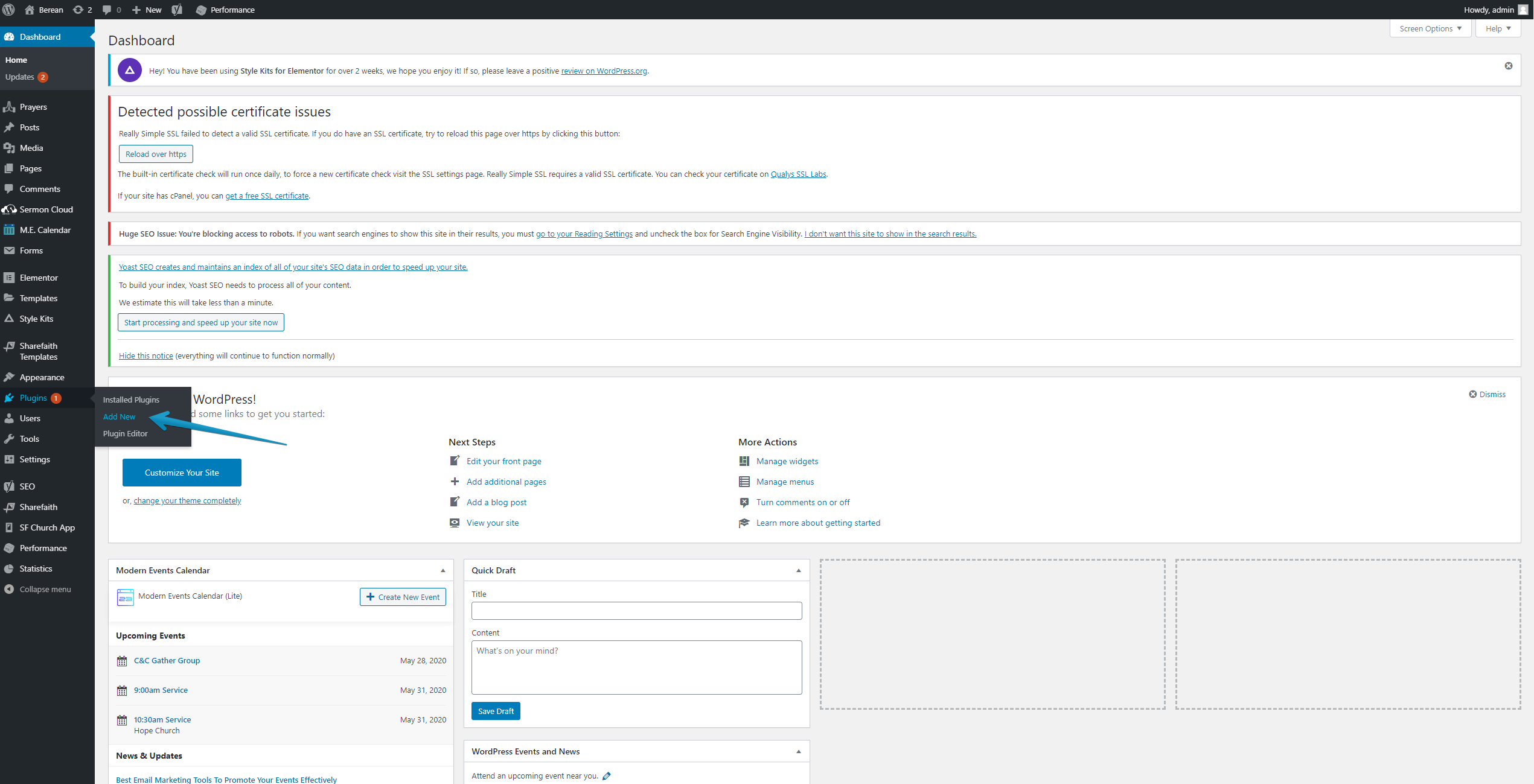Click the WordPress logo in admin bar
1534x784 pixels.
pos(9,10)
